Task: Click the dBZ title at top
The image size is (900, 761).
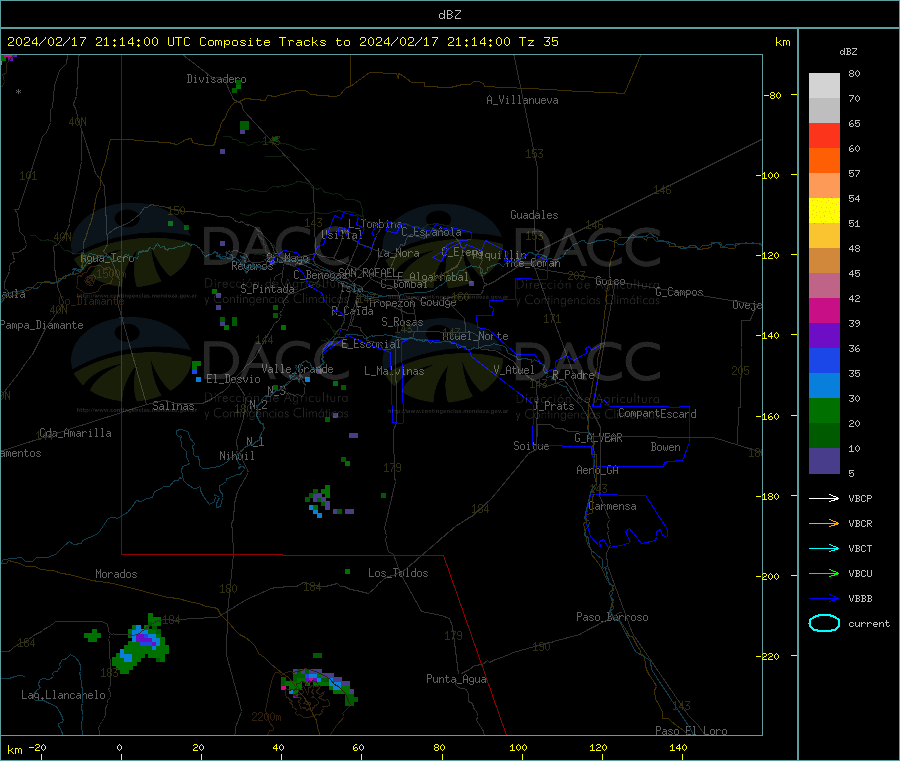Action: click(449, 15)
